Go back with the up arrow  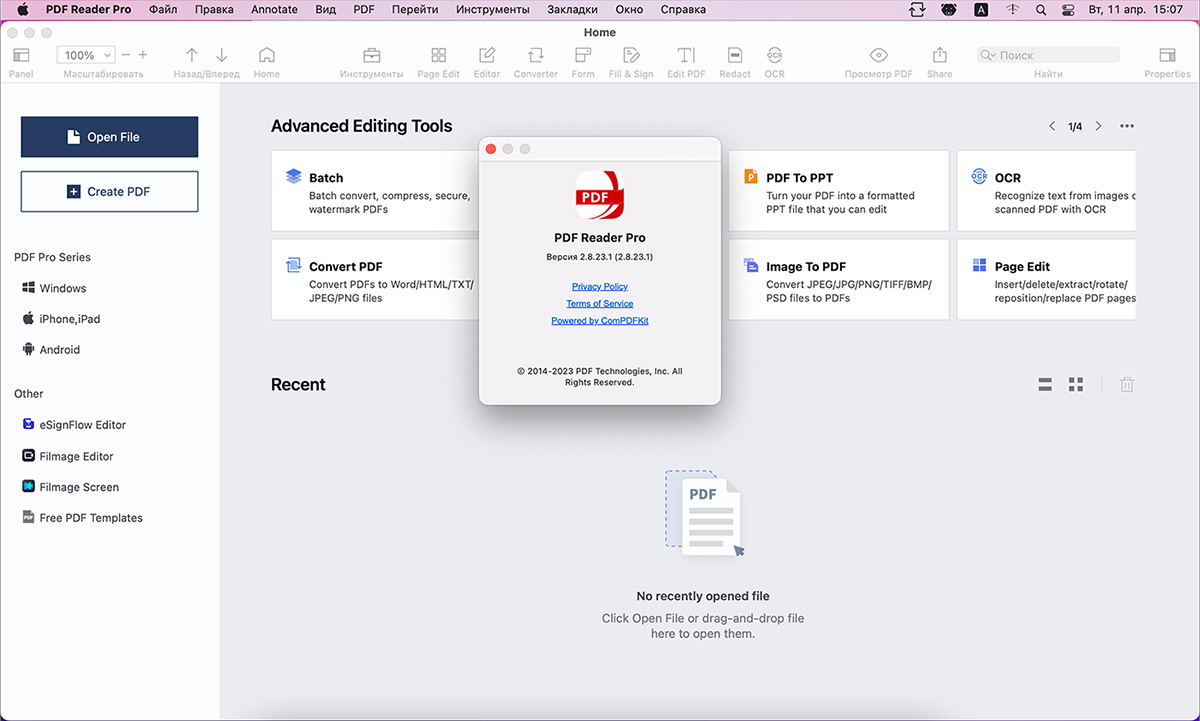(x=192, y=55)
